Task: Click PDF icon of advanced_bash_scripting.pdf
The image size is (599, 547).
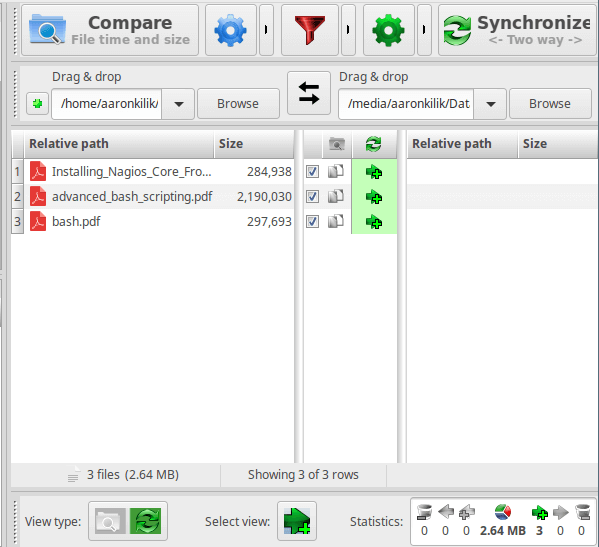Action: point(38,196)
